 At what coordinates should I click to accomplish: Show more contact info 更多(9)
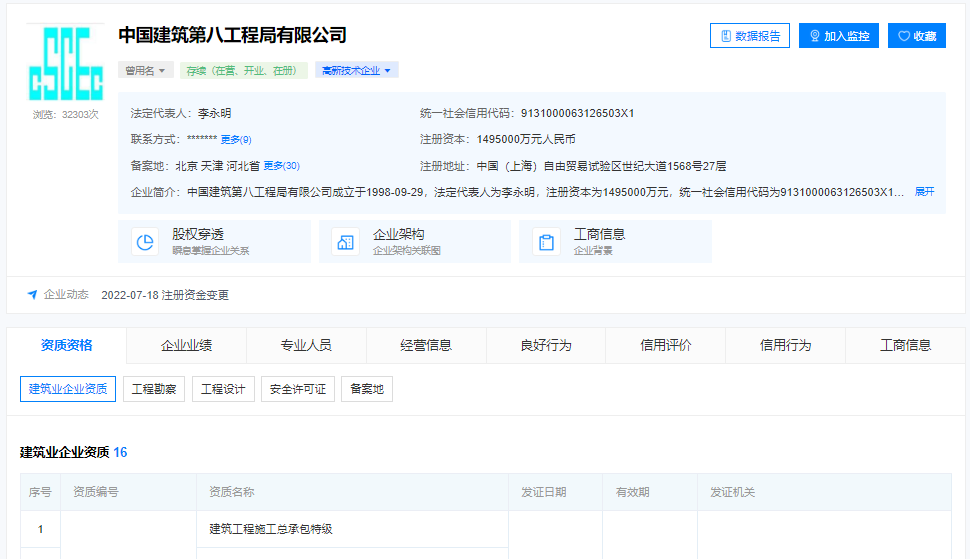[236, 139]
